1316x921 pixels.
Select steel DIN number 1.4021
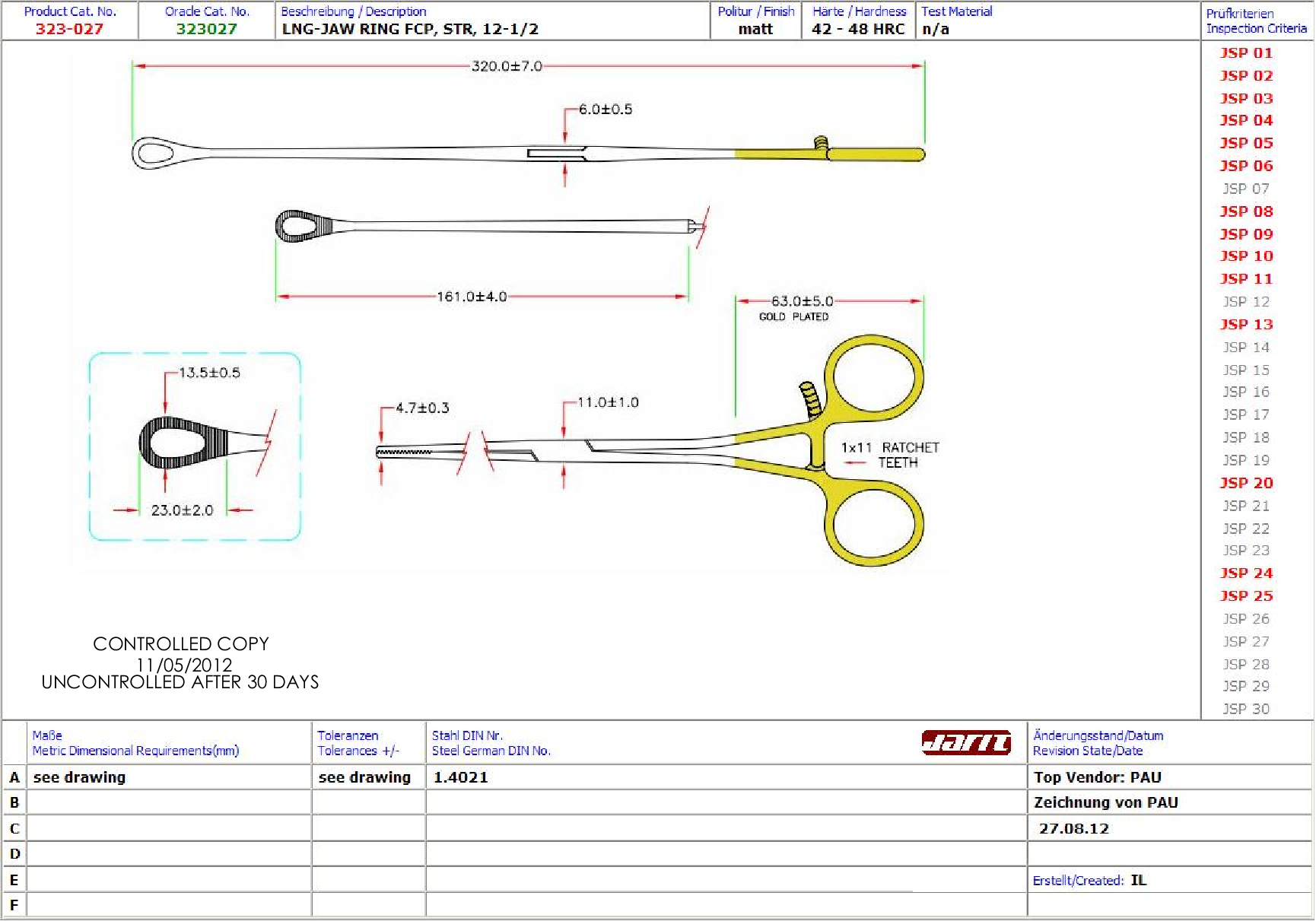pos(460,777)
